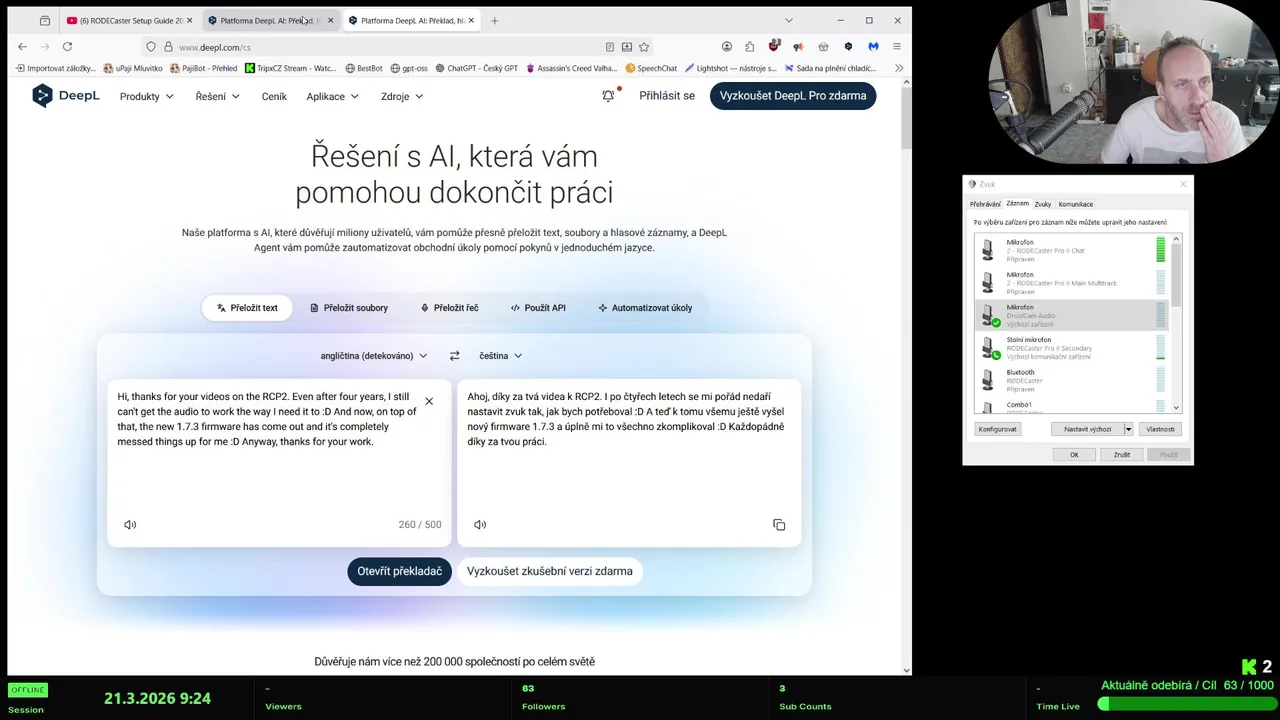
Task: Open the Firefox account icon
Action: coord(727,47)
